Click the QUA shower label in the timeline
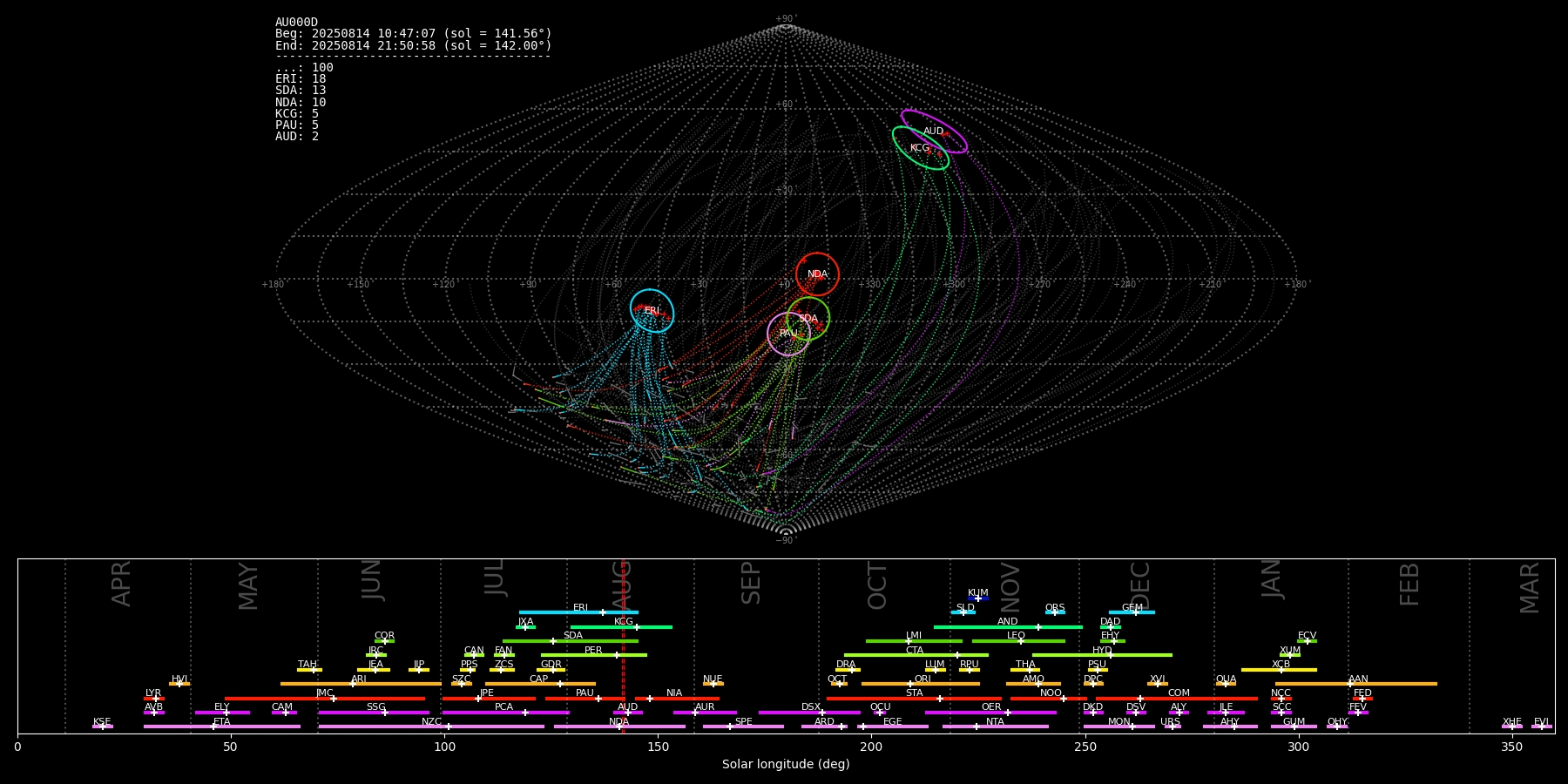This screenshot has width=1568, height=784. [1226, 679]
